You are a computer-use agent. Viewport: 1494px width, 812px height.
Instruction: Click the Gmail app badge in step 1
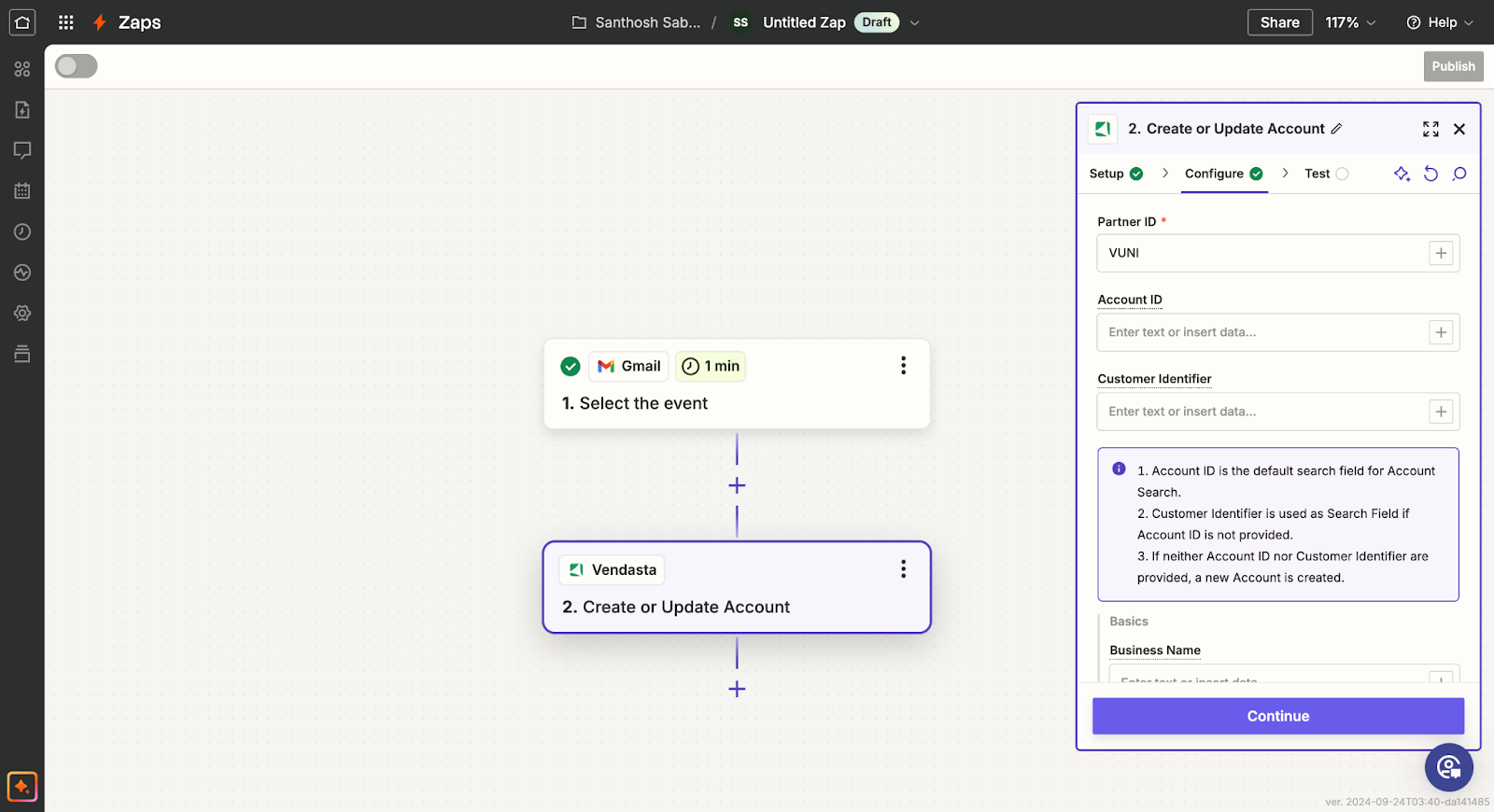pyautogui.click(x=628, y=366)
